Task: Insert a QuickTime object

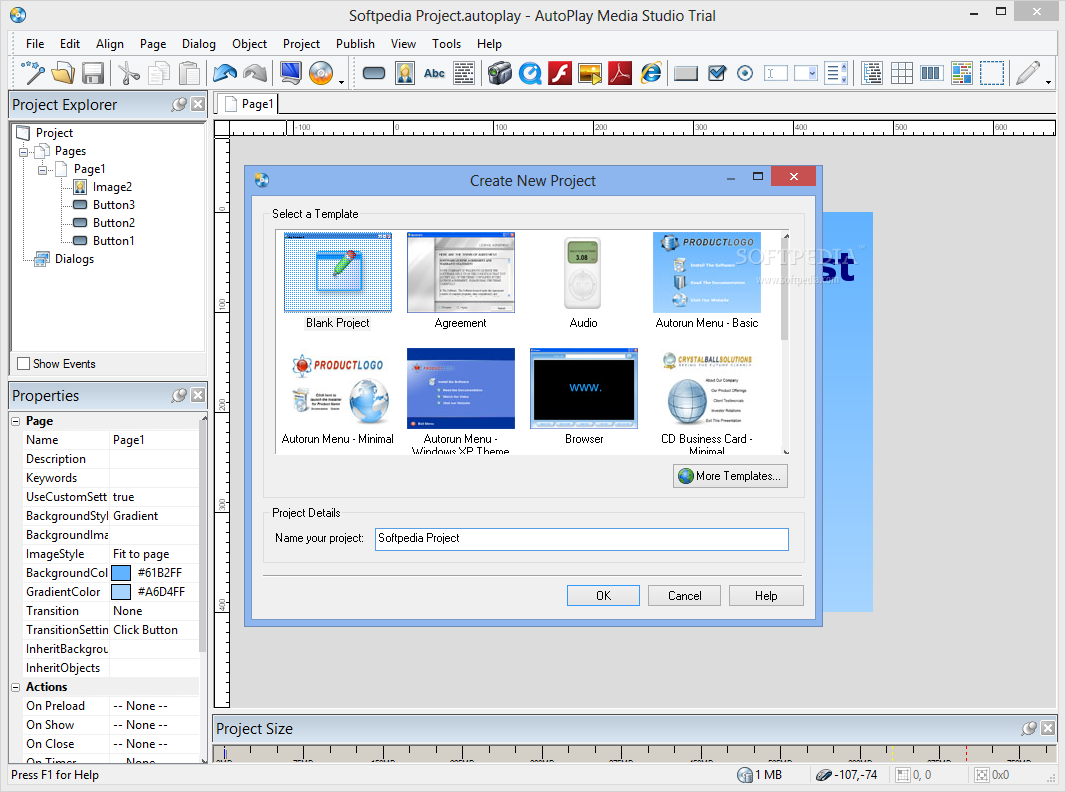Action: [x=530, y=73]
